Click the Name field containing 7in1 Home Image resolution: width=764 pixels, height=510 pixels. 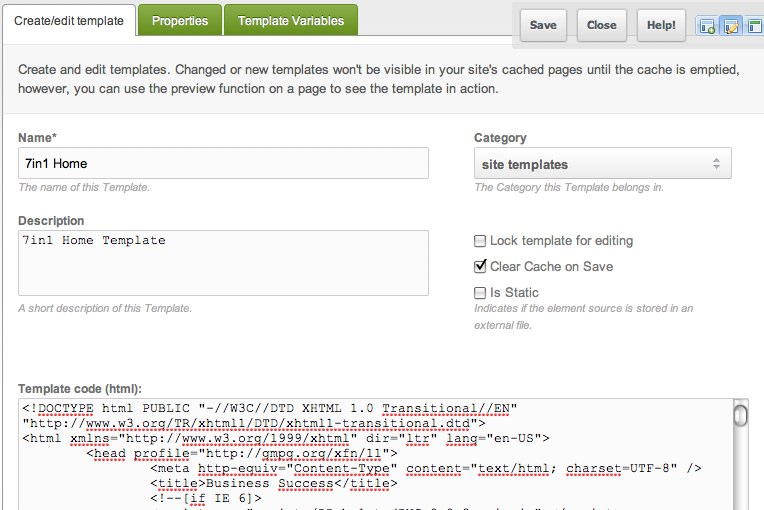pos(223,163)
